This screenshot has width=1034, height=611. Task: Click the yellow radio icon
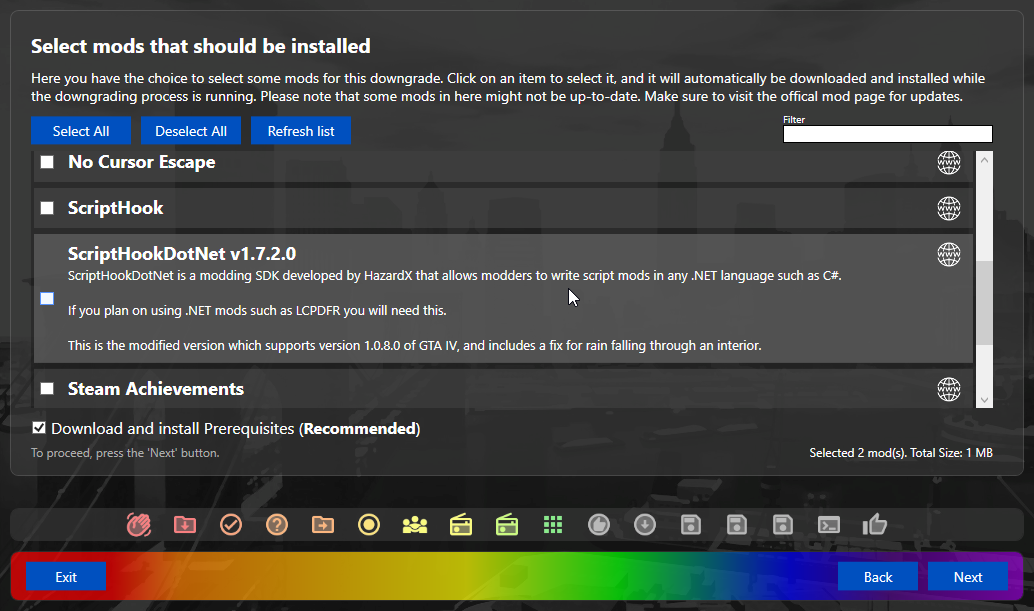pos(461,525)
